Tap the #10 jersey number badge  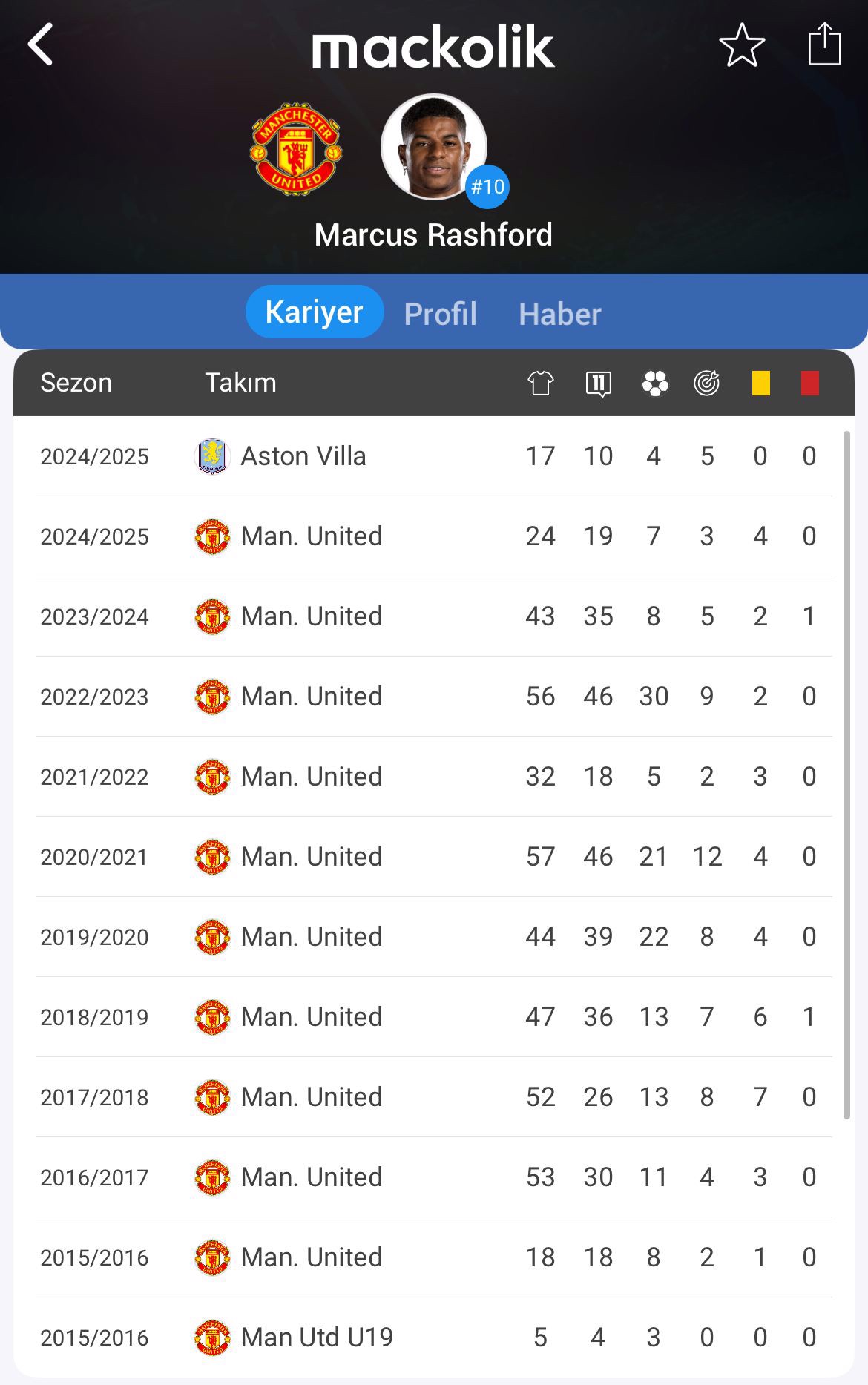487,186
